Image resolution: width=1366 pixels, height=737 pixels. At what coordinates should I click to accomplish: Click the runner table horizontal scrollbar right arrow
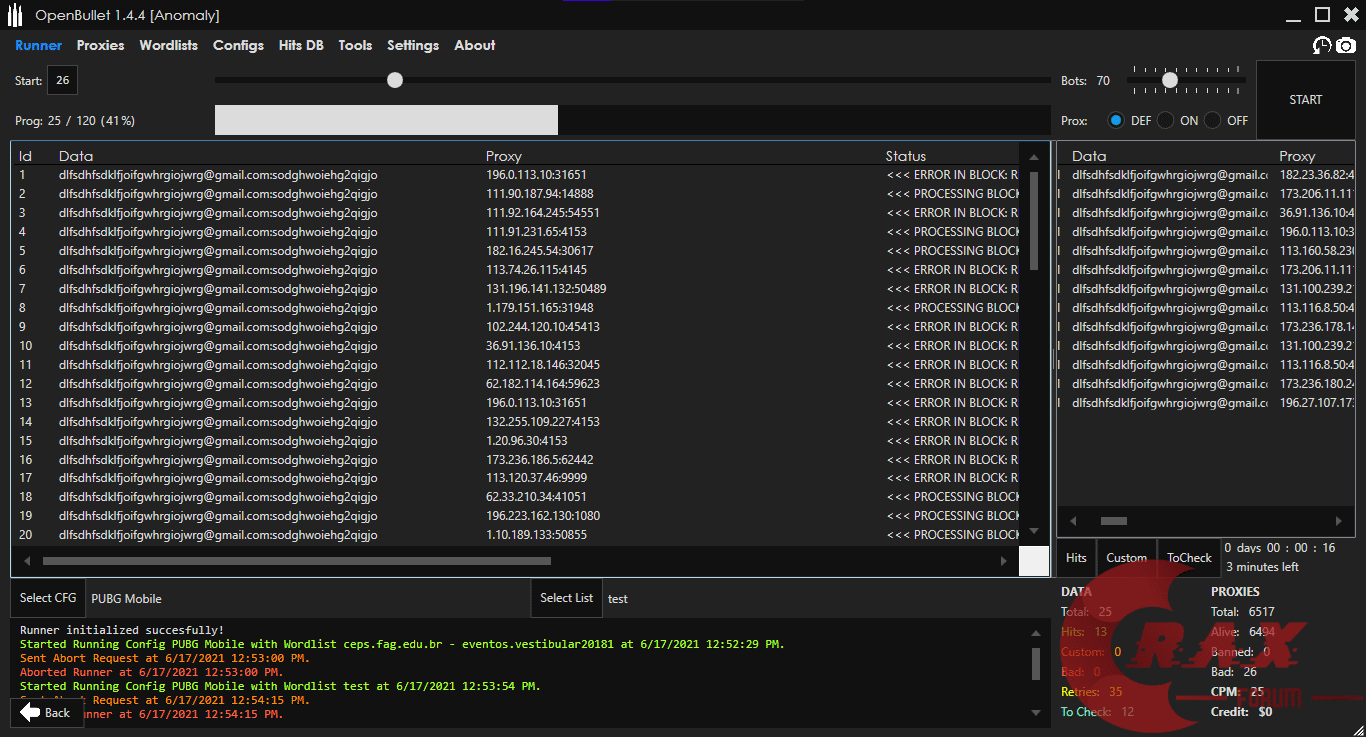point(1004,562)
